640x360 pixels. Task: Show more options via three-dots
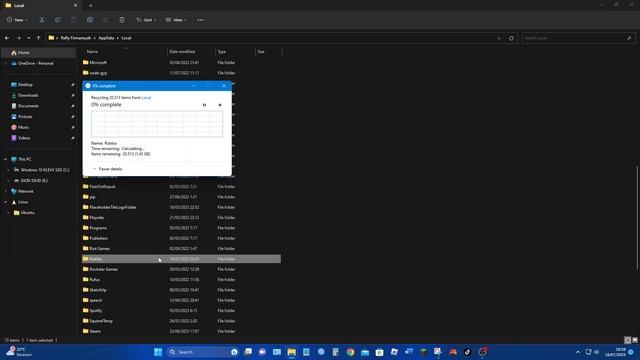click(x=200, y=20)
